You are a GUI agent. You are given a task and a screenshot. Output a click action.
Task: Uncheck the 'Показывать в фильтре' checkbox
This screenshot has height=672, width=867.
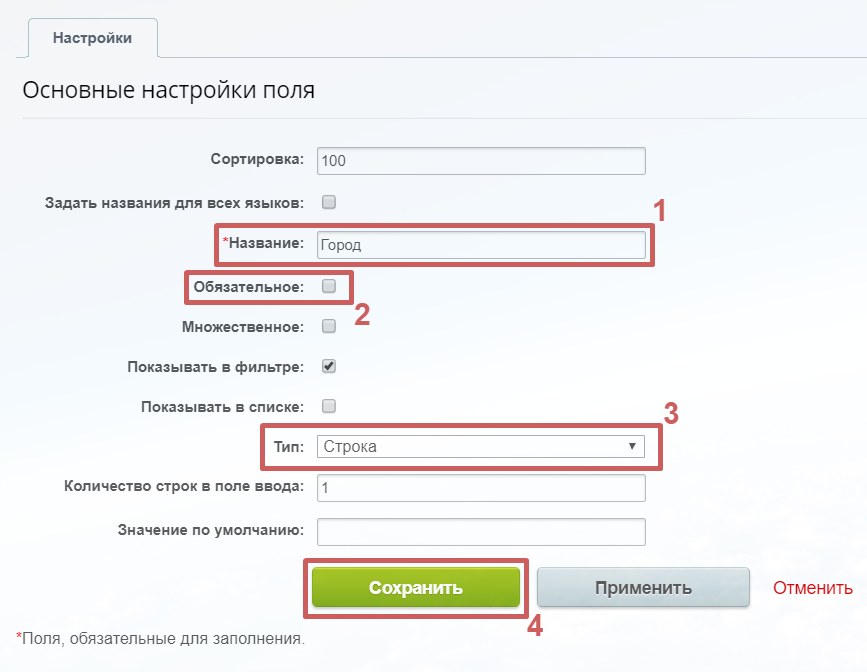(x=329, y=366)
